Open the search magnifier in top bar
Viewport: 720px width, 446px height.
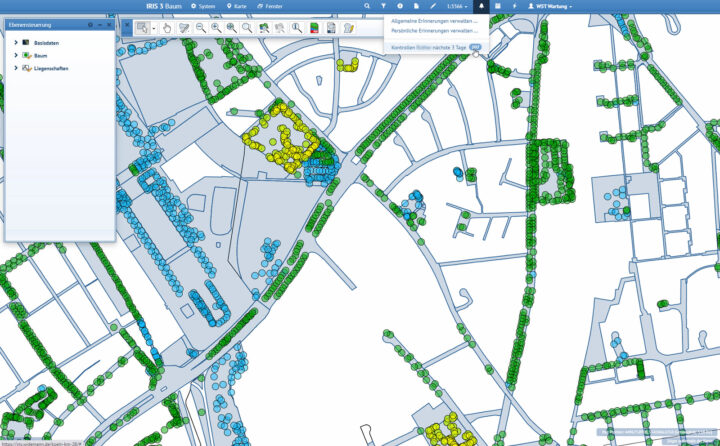pyautogui.click(x=367, y=6)
